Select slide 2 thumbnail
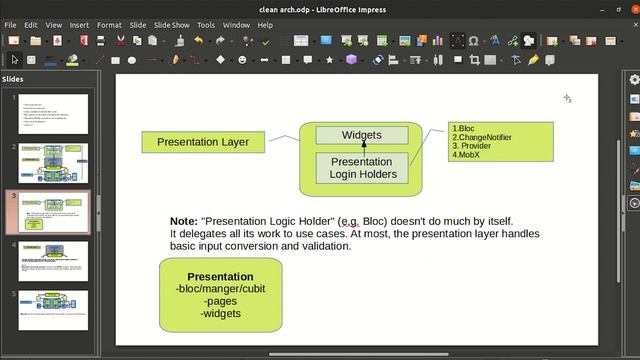Viewport: 640px width, 360px height. pyautogui.click(x=53, y=163)
